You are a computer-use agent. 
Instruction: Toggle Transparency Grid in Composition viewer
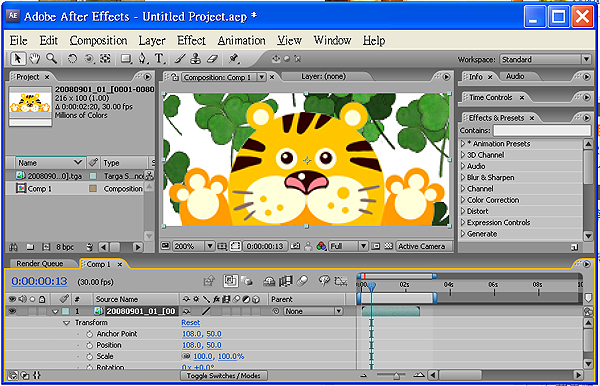coord(388,246)
